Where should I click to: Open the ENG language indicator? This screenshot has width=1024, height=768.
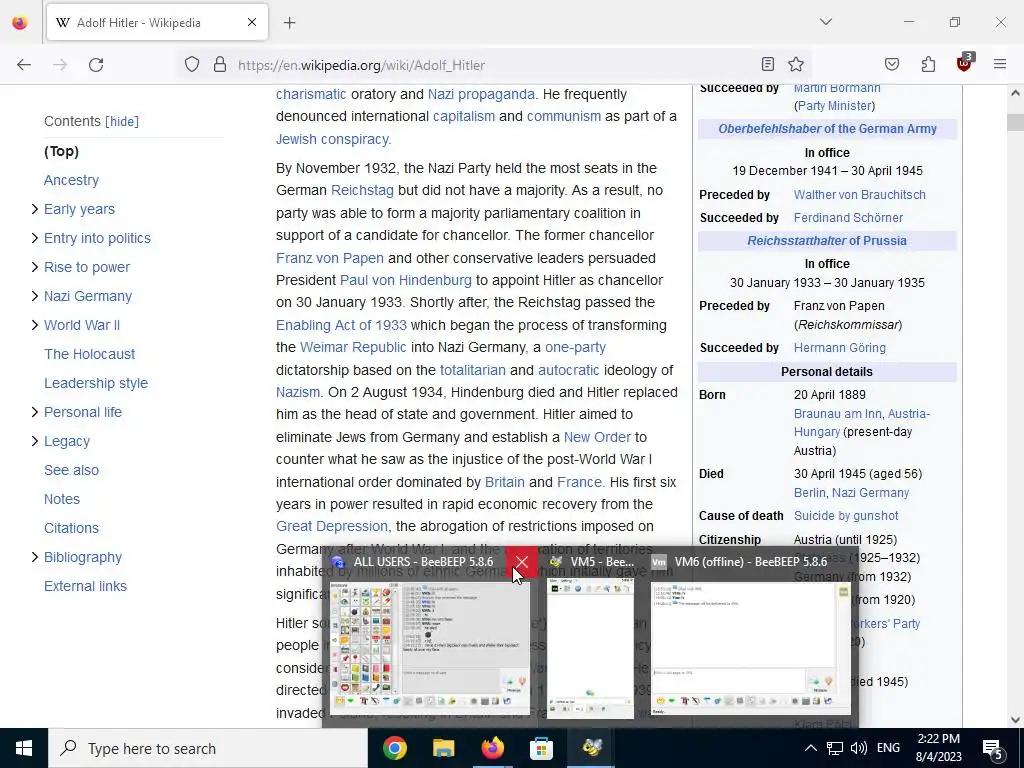pyautogui.click(x=888, y=748)
